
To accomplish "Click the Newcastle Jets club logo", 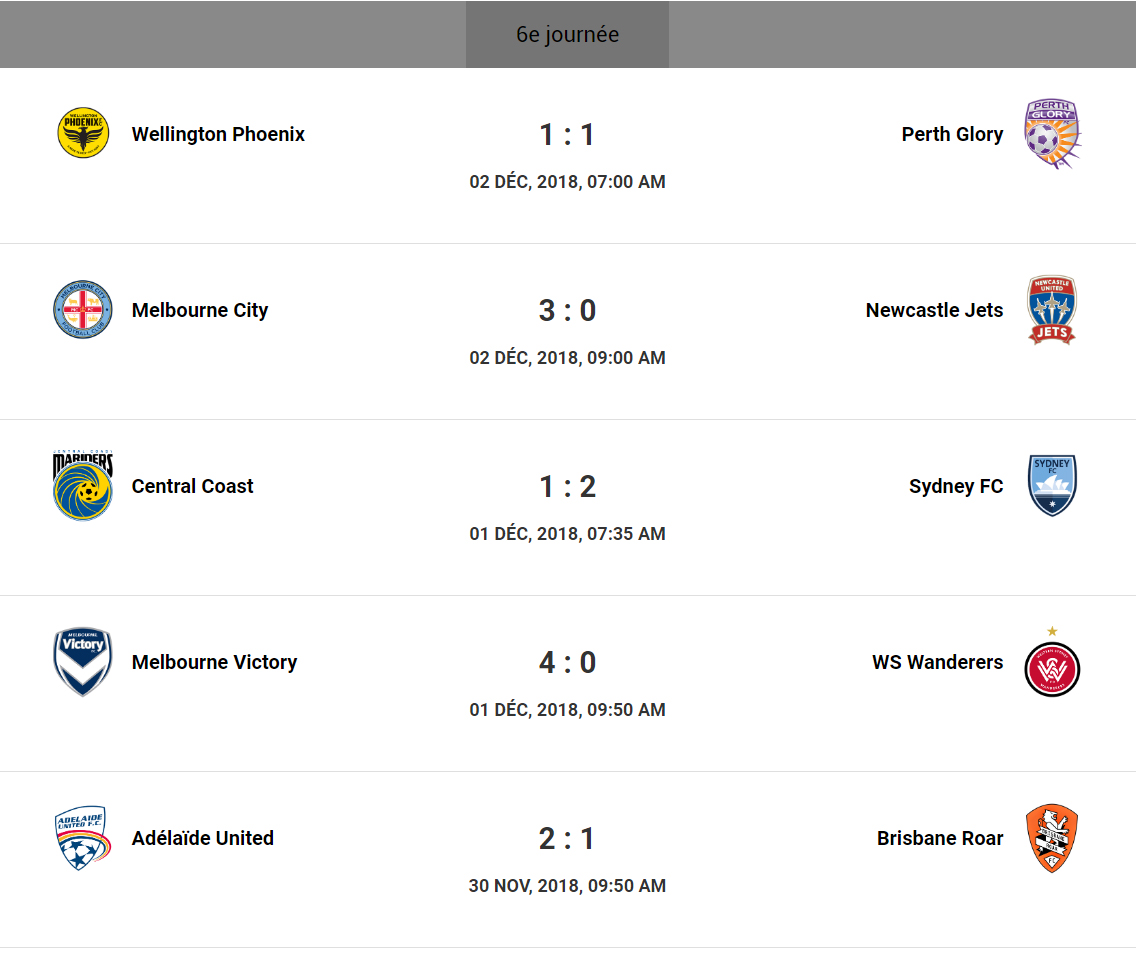I will tap(1052, 310).
